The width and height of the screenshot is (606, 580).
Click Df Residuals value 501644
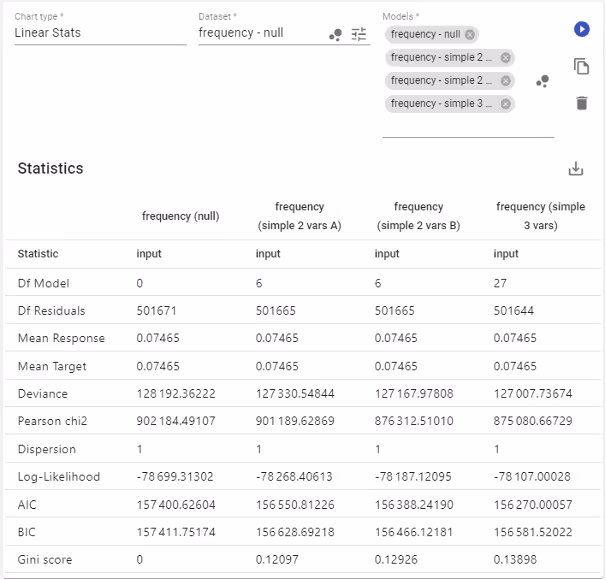tap(514, 311)
